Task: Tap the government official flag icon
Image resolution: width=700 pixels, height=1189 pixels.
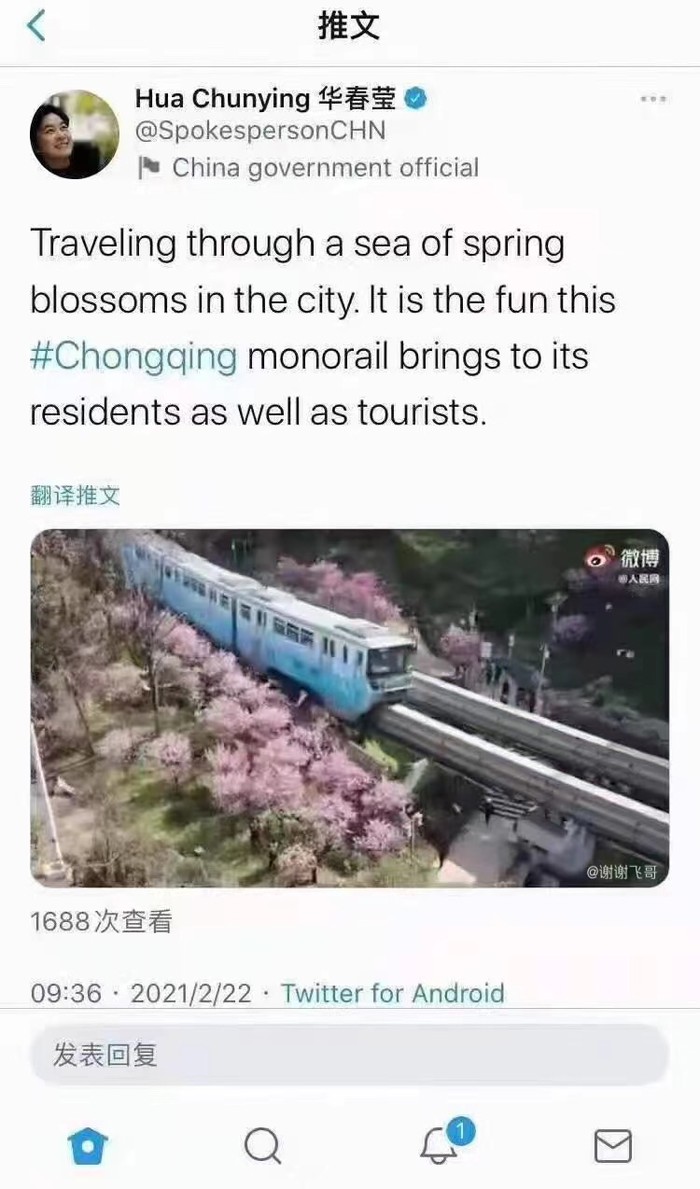Action: coord(148,168)
